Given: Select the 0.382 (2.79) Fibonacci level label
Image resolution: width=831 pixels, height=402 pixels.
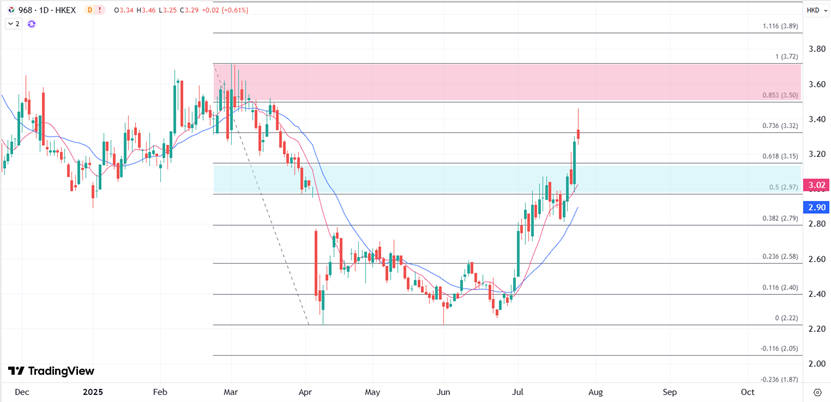Looking at the screenshot, I should [780, 219].
